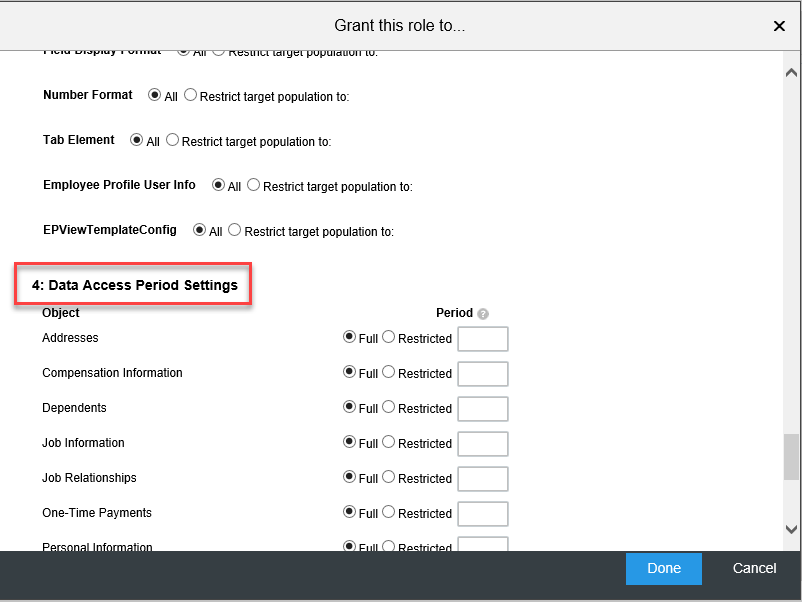Click the scrollbar down arrow
The height and width of the screenshot is (602, 802).
click(791, 529)
